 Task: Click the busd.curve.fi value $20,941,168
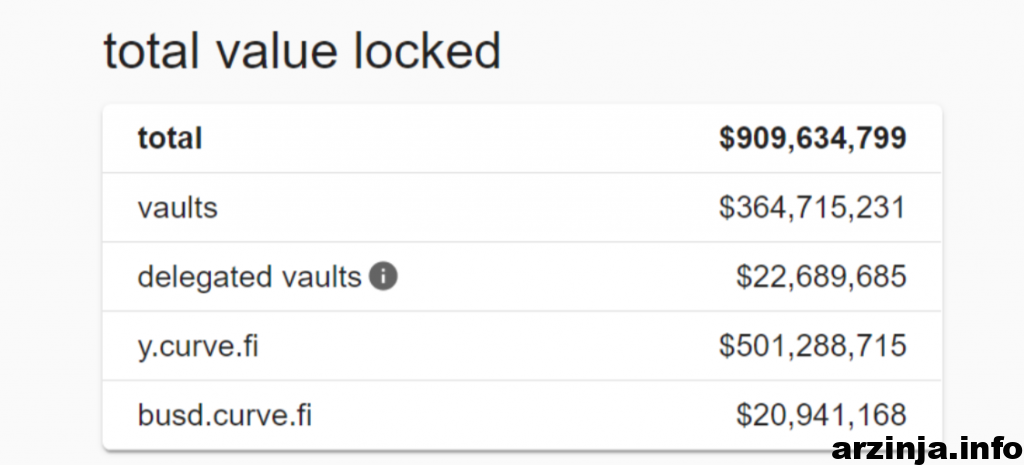[821, 414]
